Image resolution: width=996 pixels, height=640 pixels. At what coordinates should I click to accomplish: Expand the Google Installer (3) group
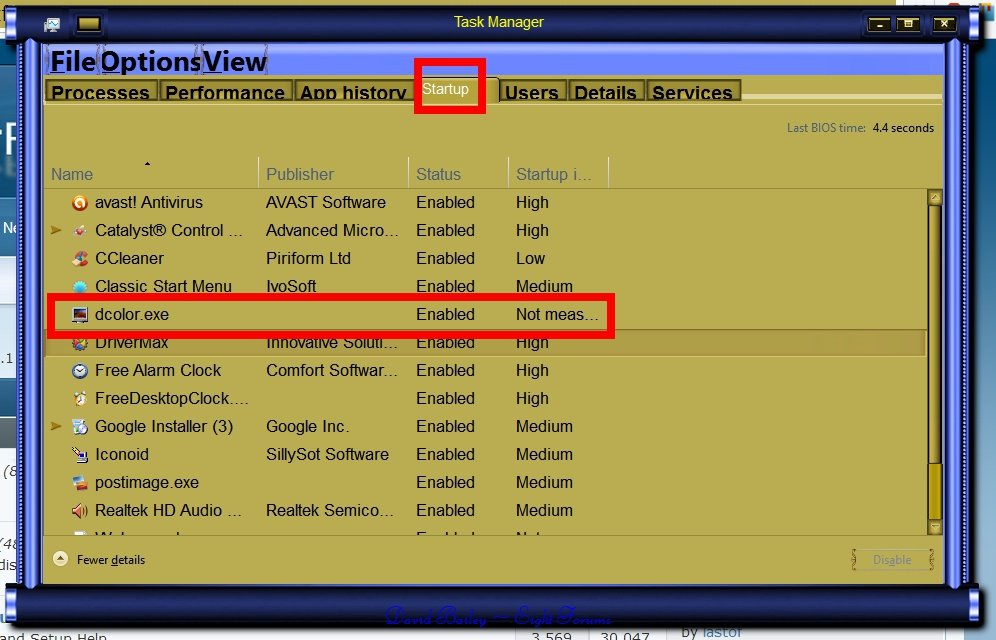[56, 427]
